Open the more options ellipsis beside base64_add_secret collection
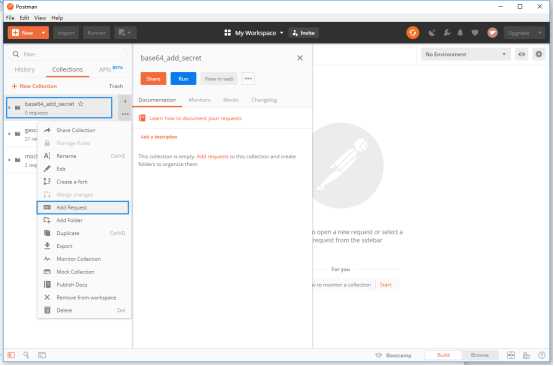 (125, 114)
